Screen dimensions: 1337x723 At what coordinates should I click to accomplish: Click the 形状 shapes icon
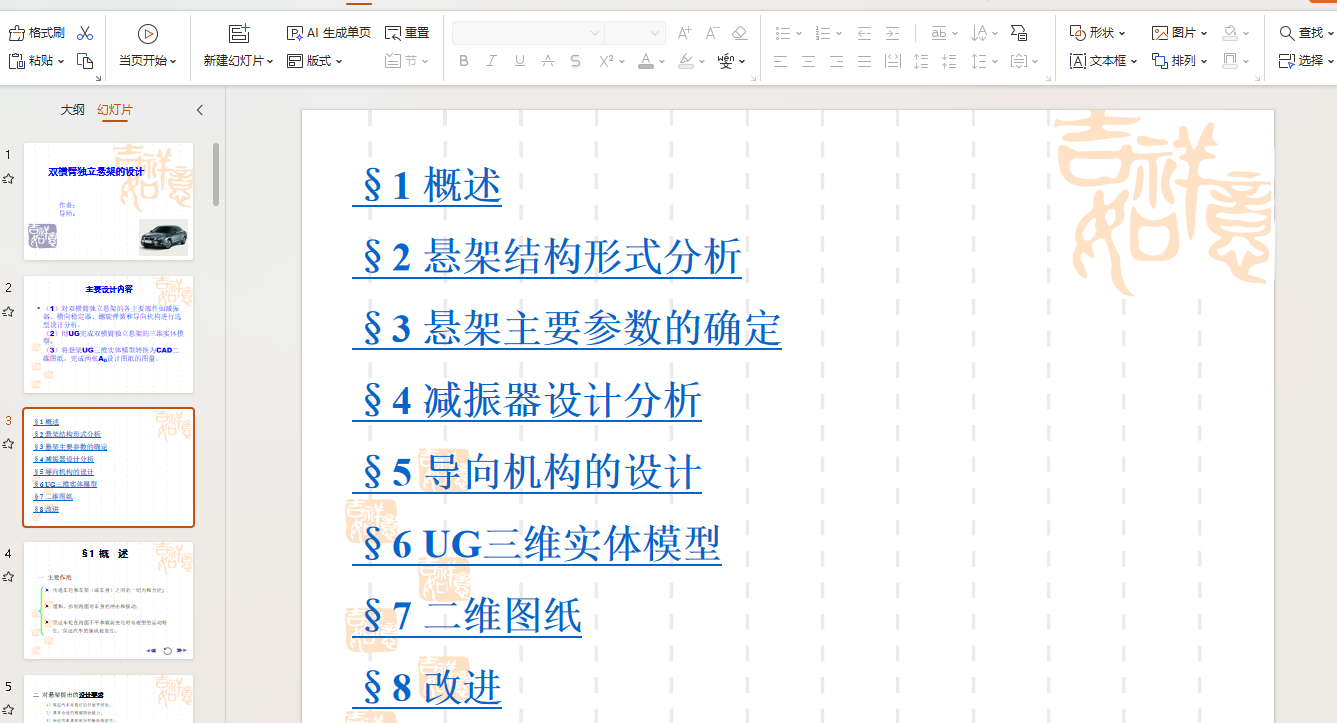point(1078,33)
